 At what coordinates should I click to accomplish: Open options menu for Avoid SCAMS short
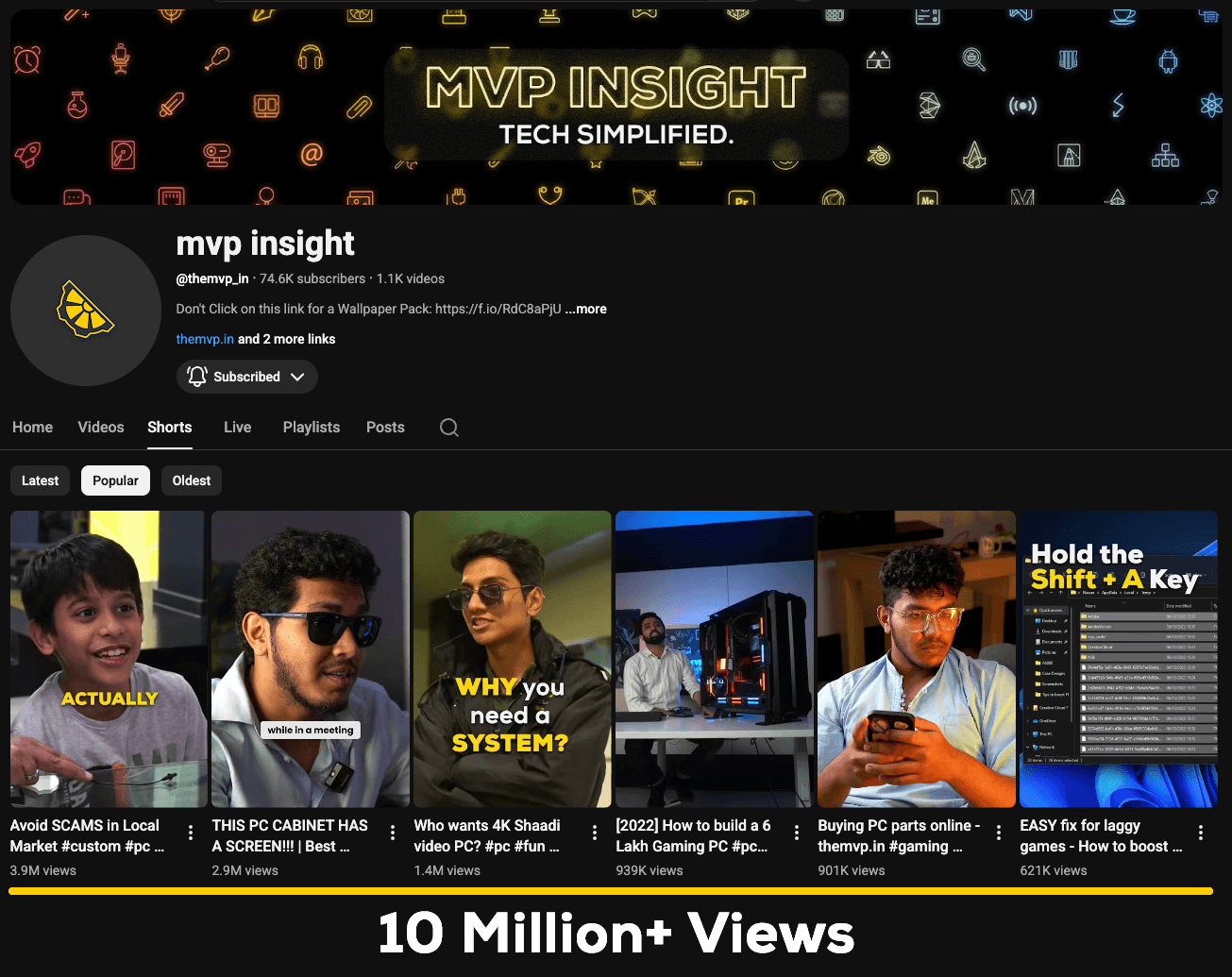(191, 833)
